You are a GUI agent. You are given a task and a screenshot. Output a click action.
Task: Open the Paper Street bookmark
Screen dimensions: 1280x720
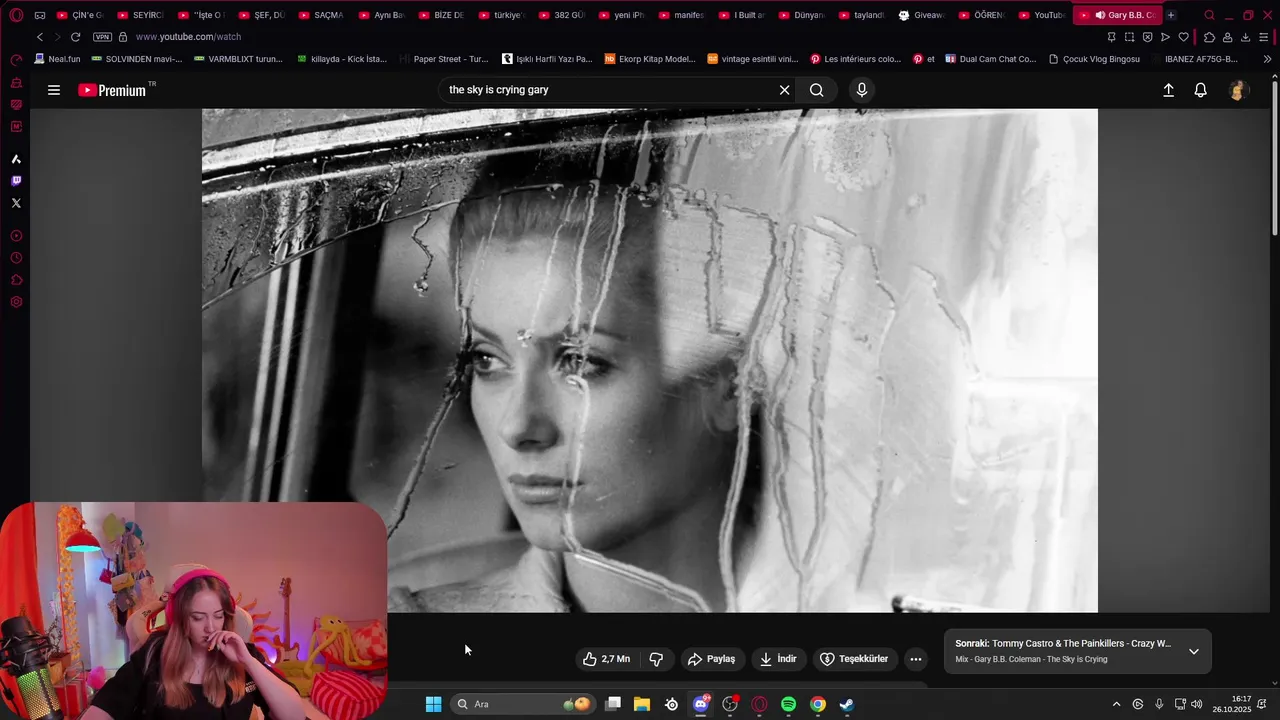tap(443, 59)
